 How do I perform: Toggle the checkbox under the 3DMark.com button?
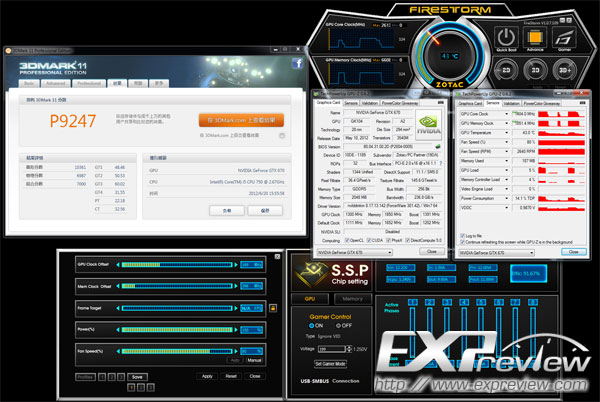[x=282, y=135]
